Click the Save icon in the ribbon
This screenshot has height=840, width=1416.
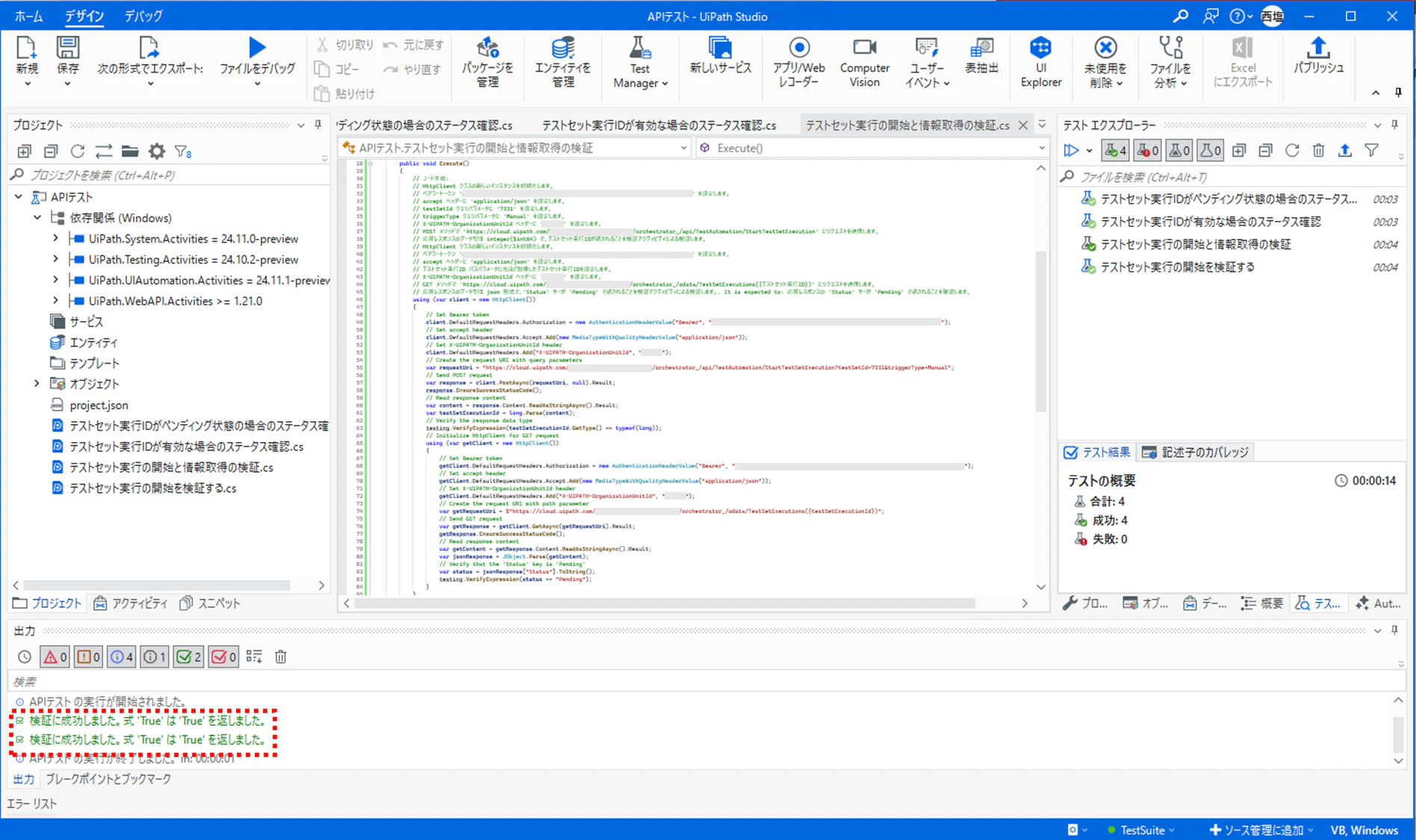[68, 48]
